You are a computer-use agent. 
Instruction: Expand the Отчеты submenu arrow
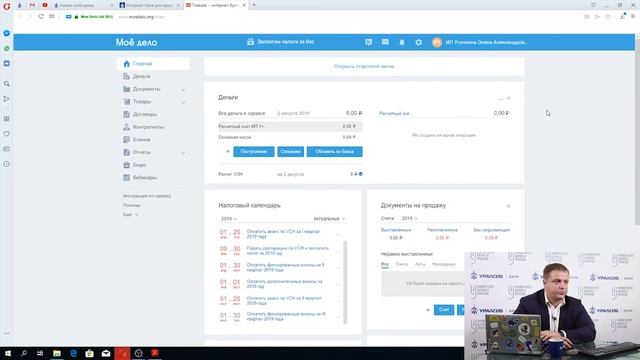pyautogui.click(x=183, y=153)
